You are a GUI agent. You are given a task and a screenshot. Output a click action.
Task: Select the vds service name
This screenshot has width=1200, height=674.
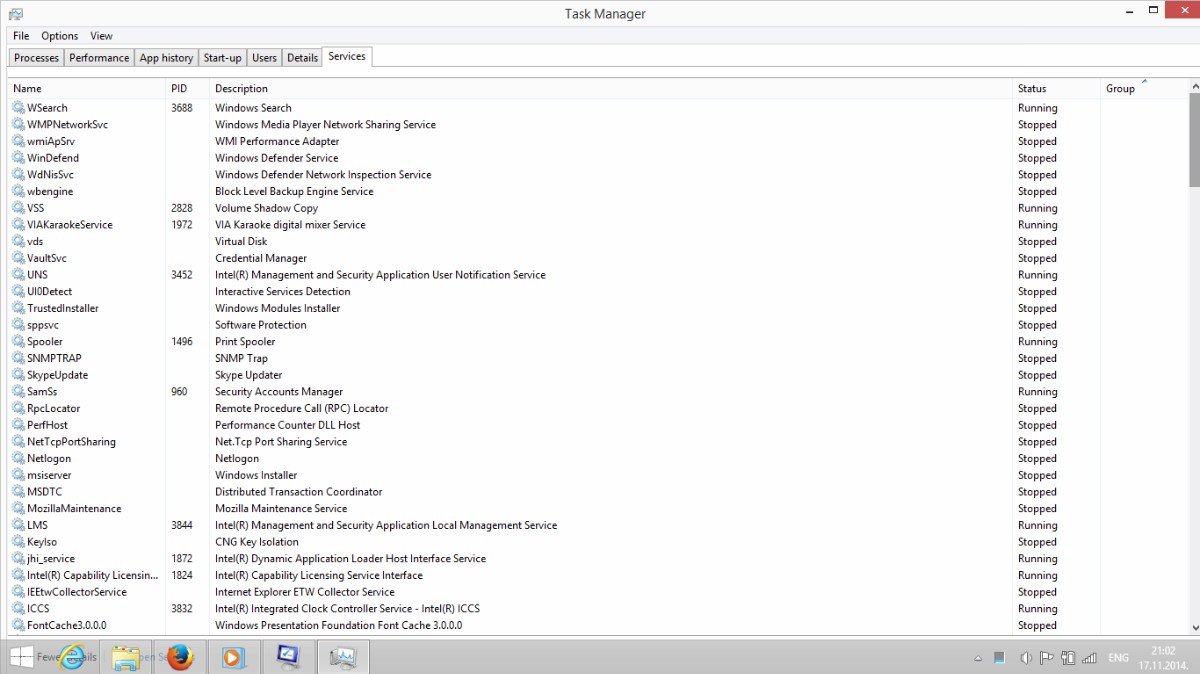35,242
